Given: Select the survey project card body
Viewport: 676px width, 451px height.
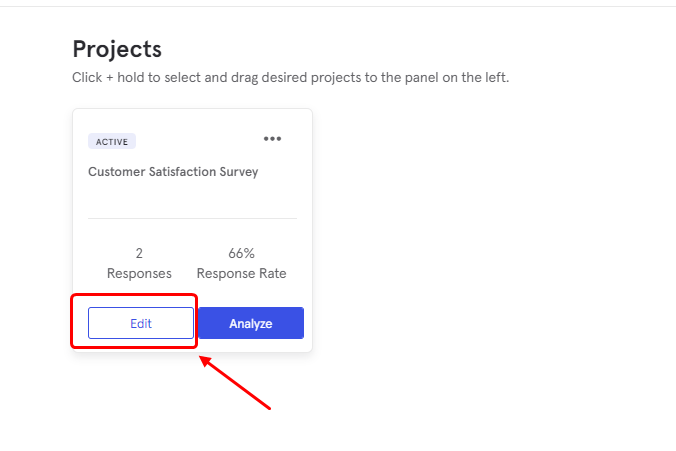Looking at the screenshot, I should (192, 230).
